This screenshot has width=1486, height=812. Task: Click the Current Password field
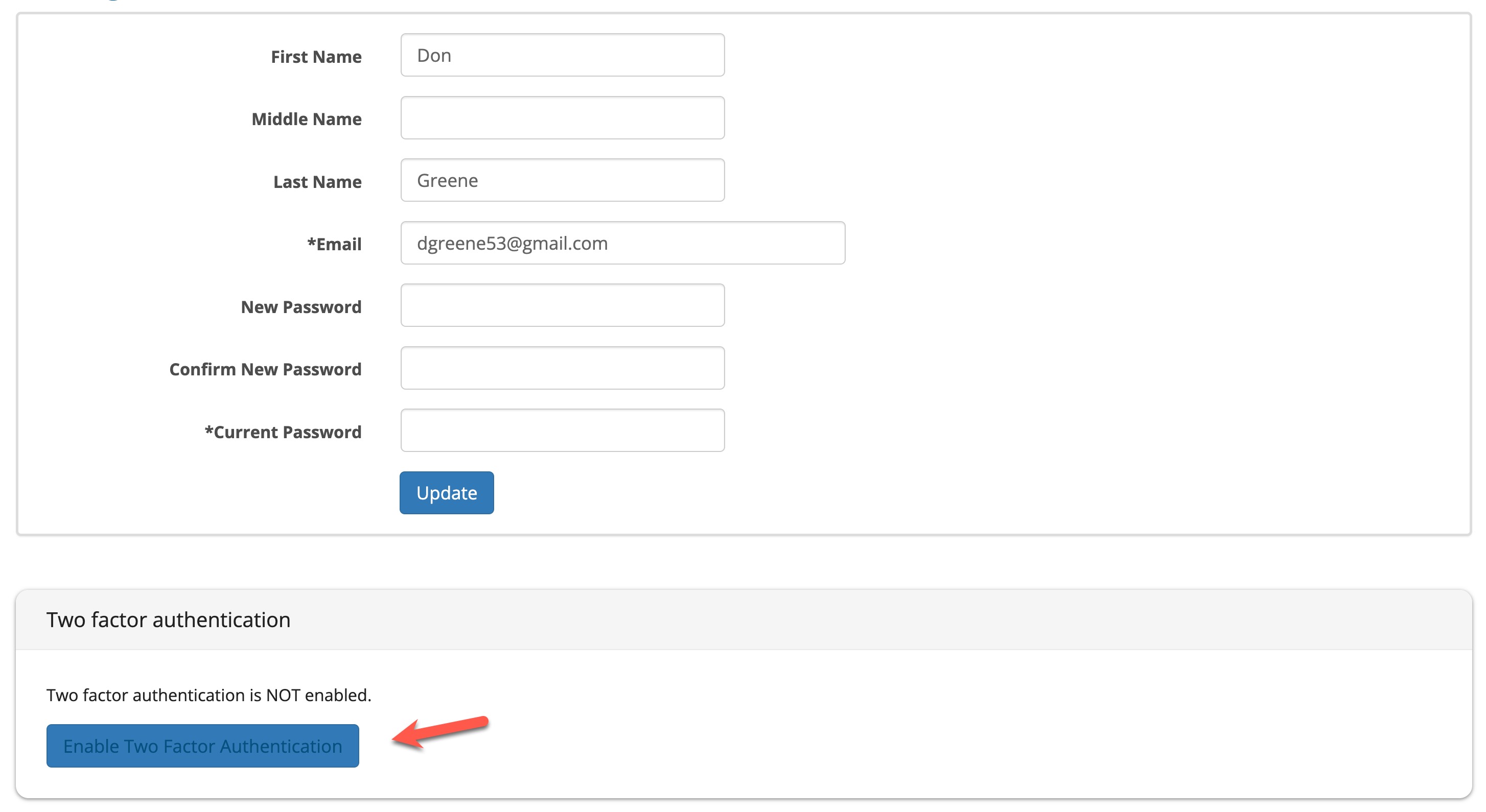point(562,430)
